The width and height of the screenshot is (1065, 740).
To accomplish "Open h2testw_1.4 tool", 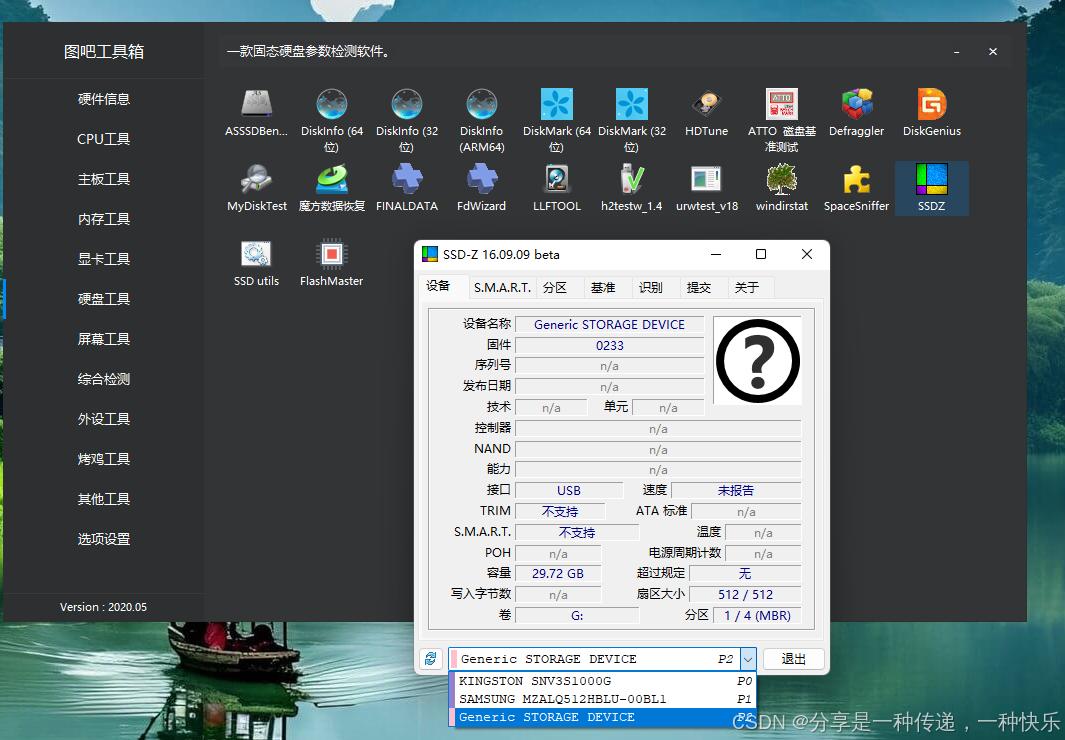I will pyautogui.click(x=631, y=179).
